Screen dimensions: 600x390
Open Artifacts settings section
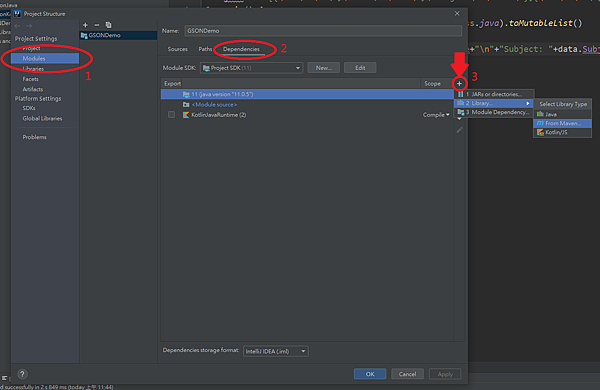[x=33, y=89]
